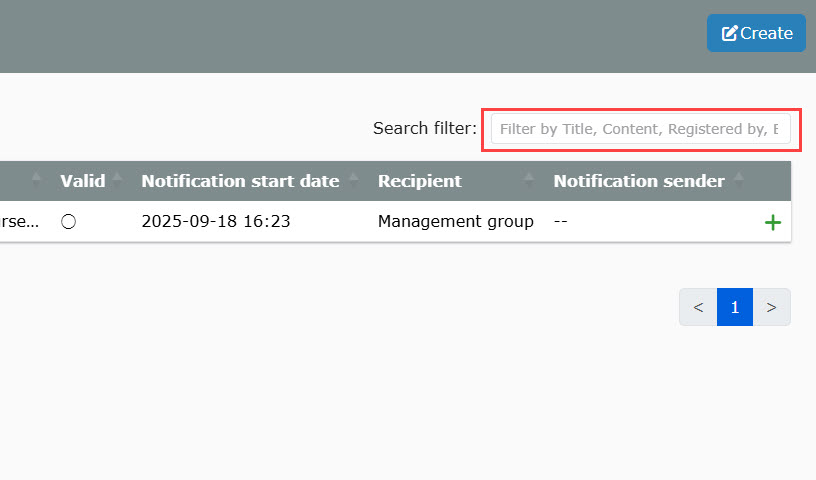The image size is (816, 480).
Task: Click the sort arrows beside Recipient header
Action: click(x=529, y=181)
